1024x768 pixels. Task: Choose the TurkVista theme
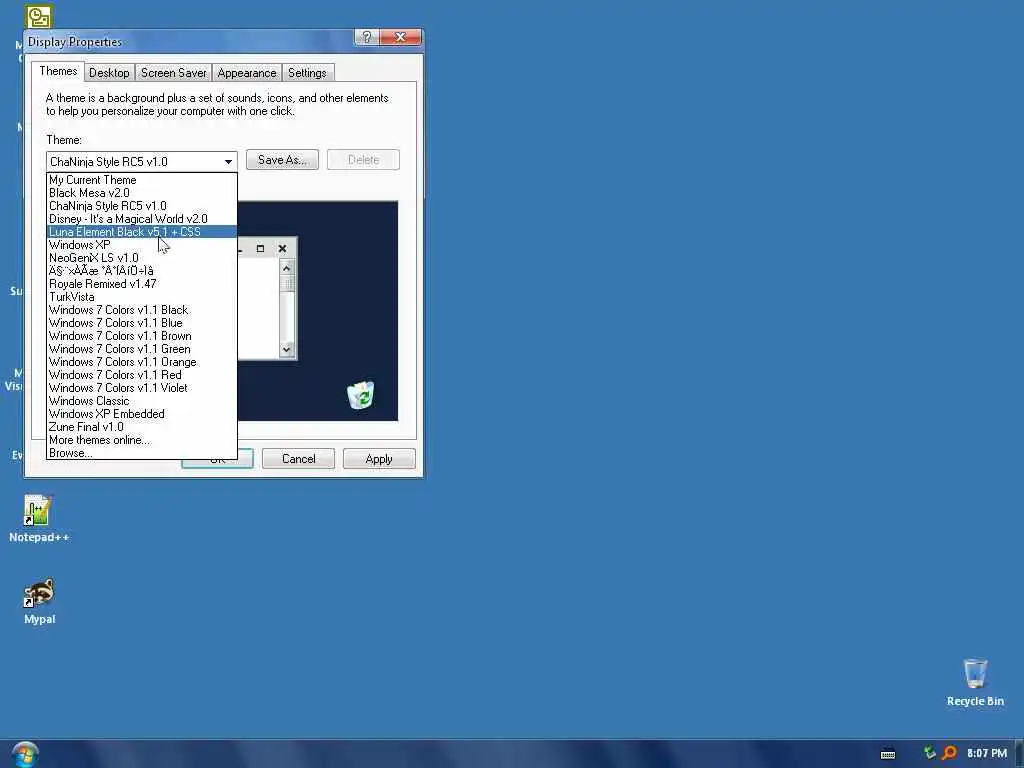[x=142, y=297]
